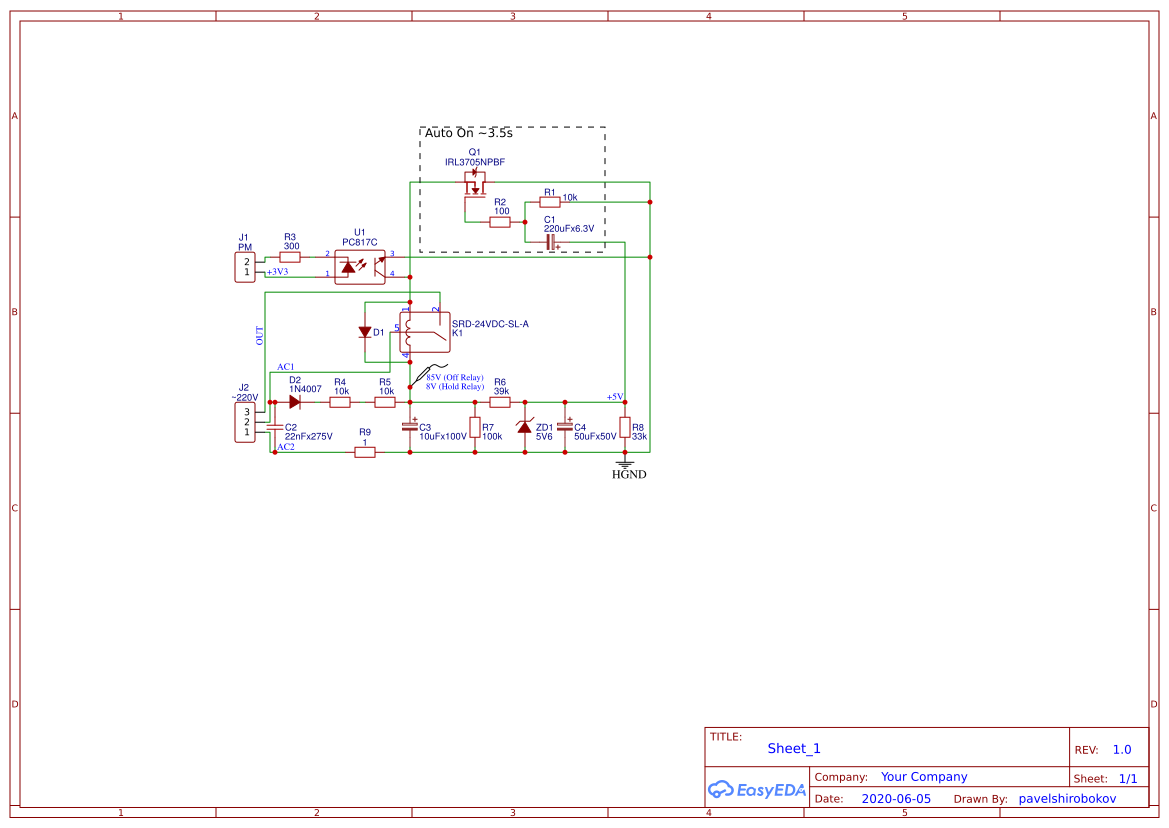The width and height of the screenshot is (1169, 828).
Task: Edit the Sheet_1 title text
Action: coord(793,748)
